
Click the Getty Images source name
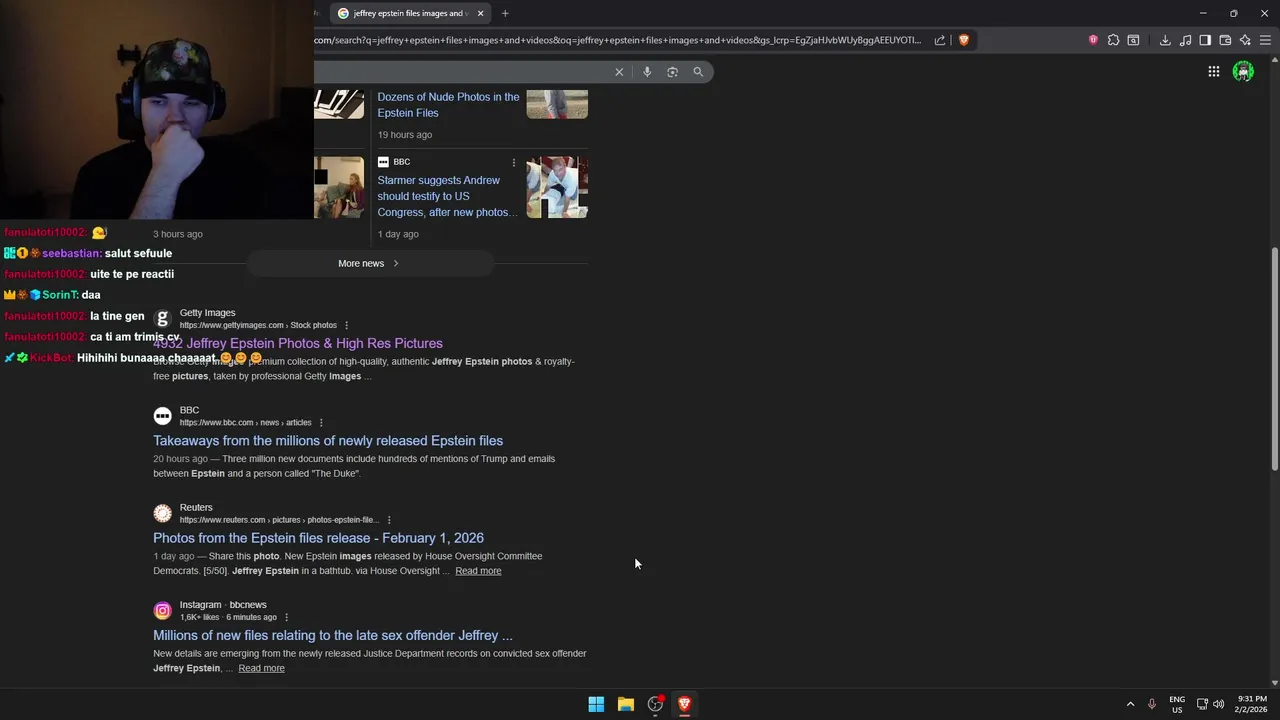tap(207, 313)
